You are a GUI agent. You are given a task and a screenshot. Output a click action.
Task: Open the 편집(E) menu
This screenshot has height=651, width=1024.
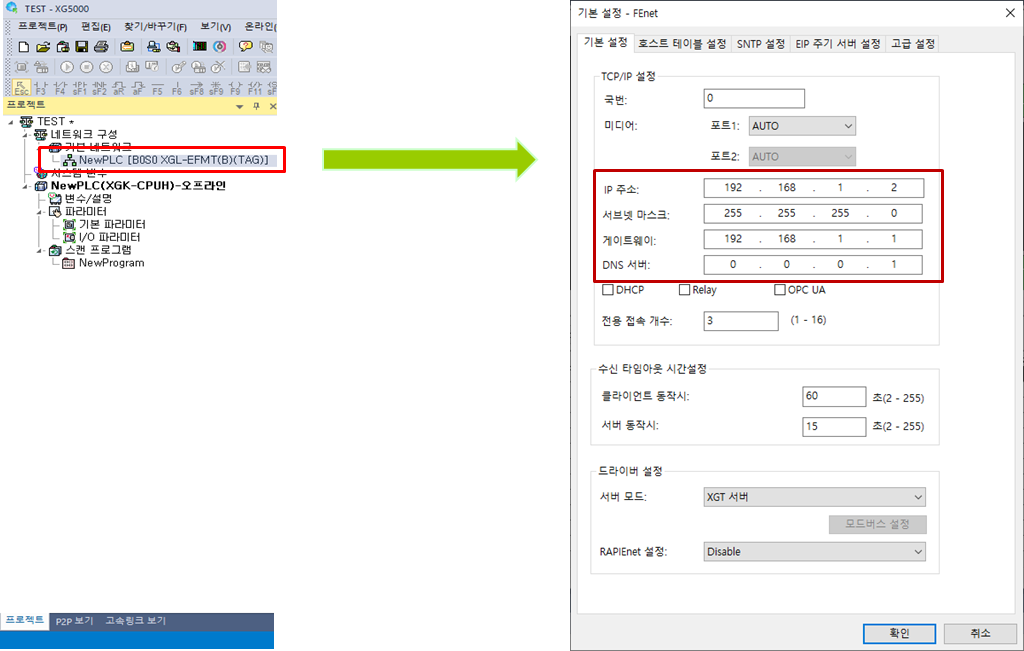click(x=95, y=27)
